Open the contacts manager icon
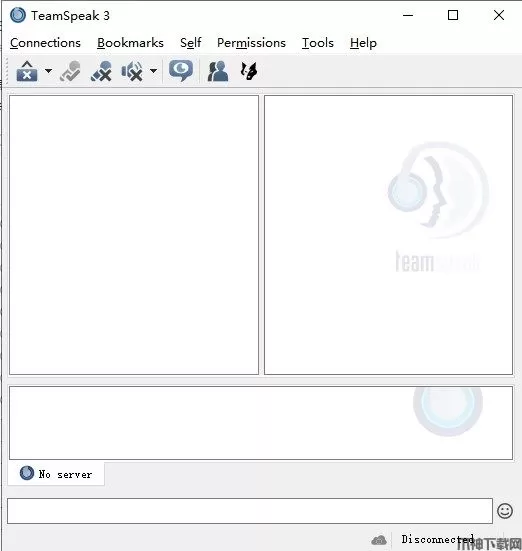This screenshot has width=522, height=551. tap(218, 71)
